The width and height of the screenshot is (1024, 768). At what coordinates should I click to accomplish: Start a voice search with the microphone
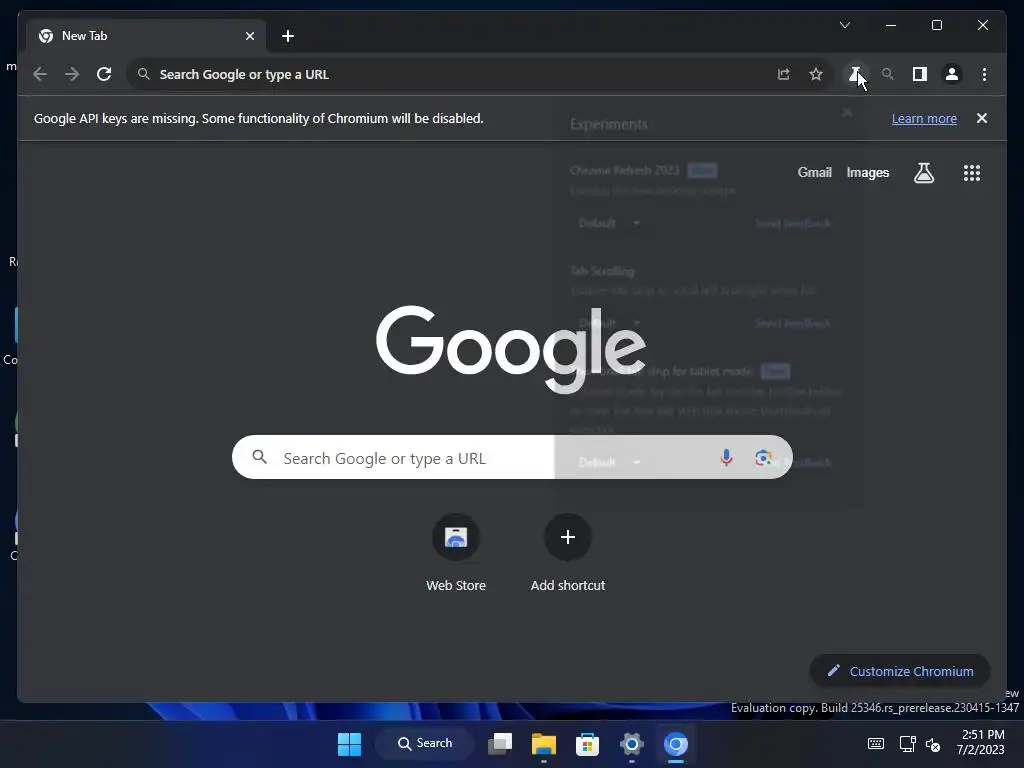tap(726, 458)
